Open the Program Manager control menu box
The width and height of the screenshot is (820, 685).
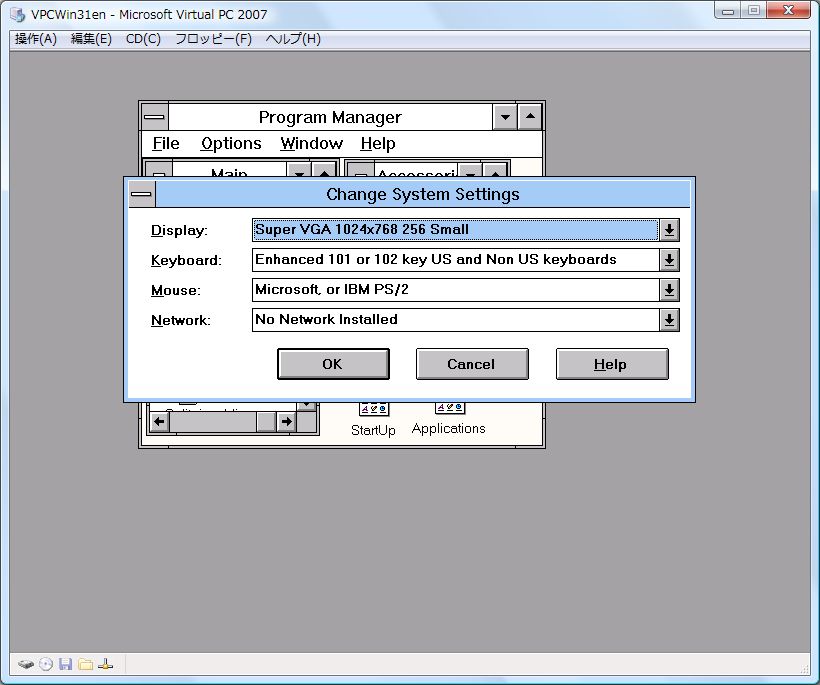tap(154, 117)
